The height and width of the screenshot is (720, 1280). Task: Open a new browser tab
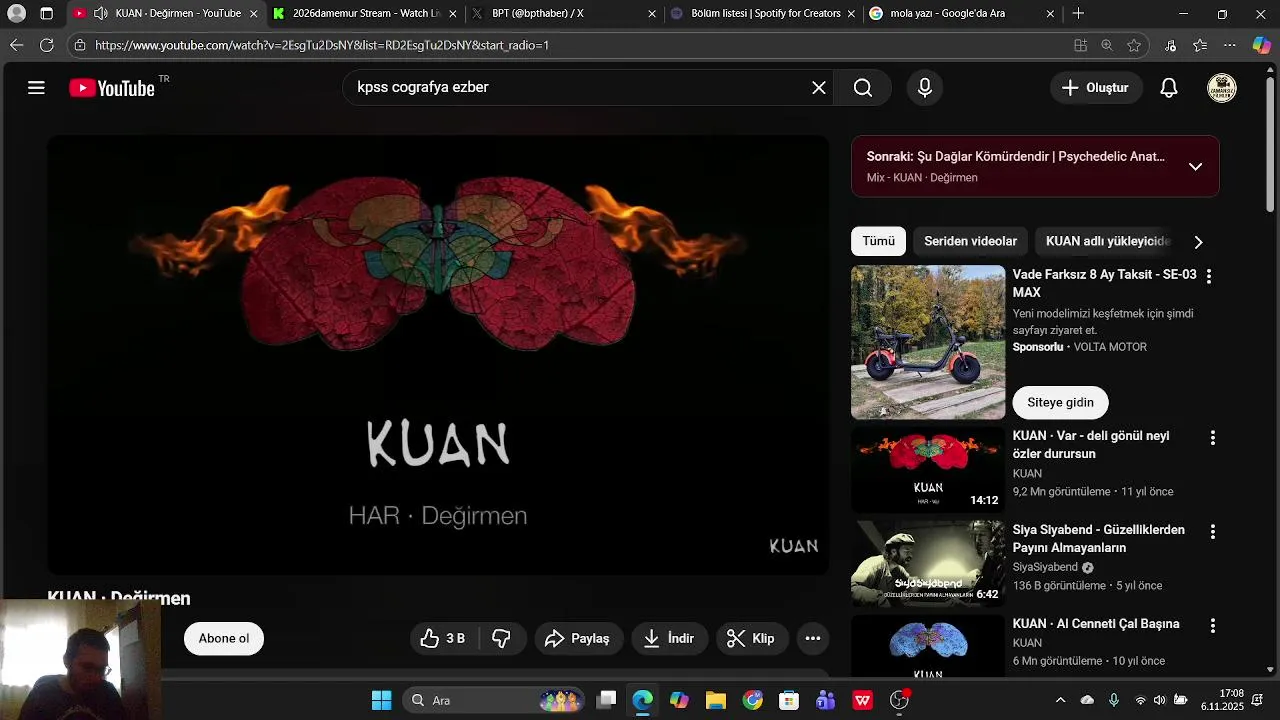(x=1078, y=14)
